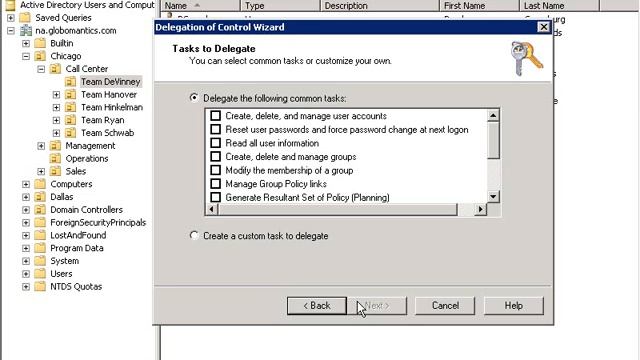The image size is (640, 360).
Task: Click the NTDS Quotas folder icon
Action: 40,287
